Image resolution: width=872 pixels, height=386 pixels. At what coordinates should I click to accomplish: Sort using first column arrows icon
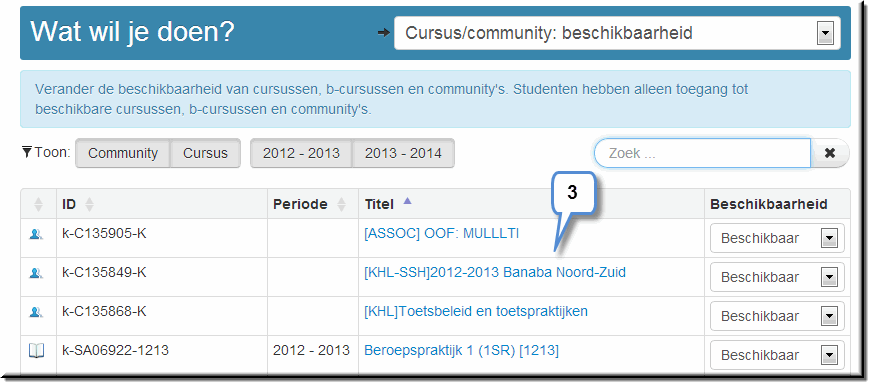38,204
